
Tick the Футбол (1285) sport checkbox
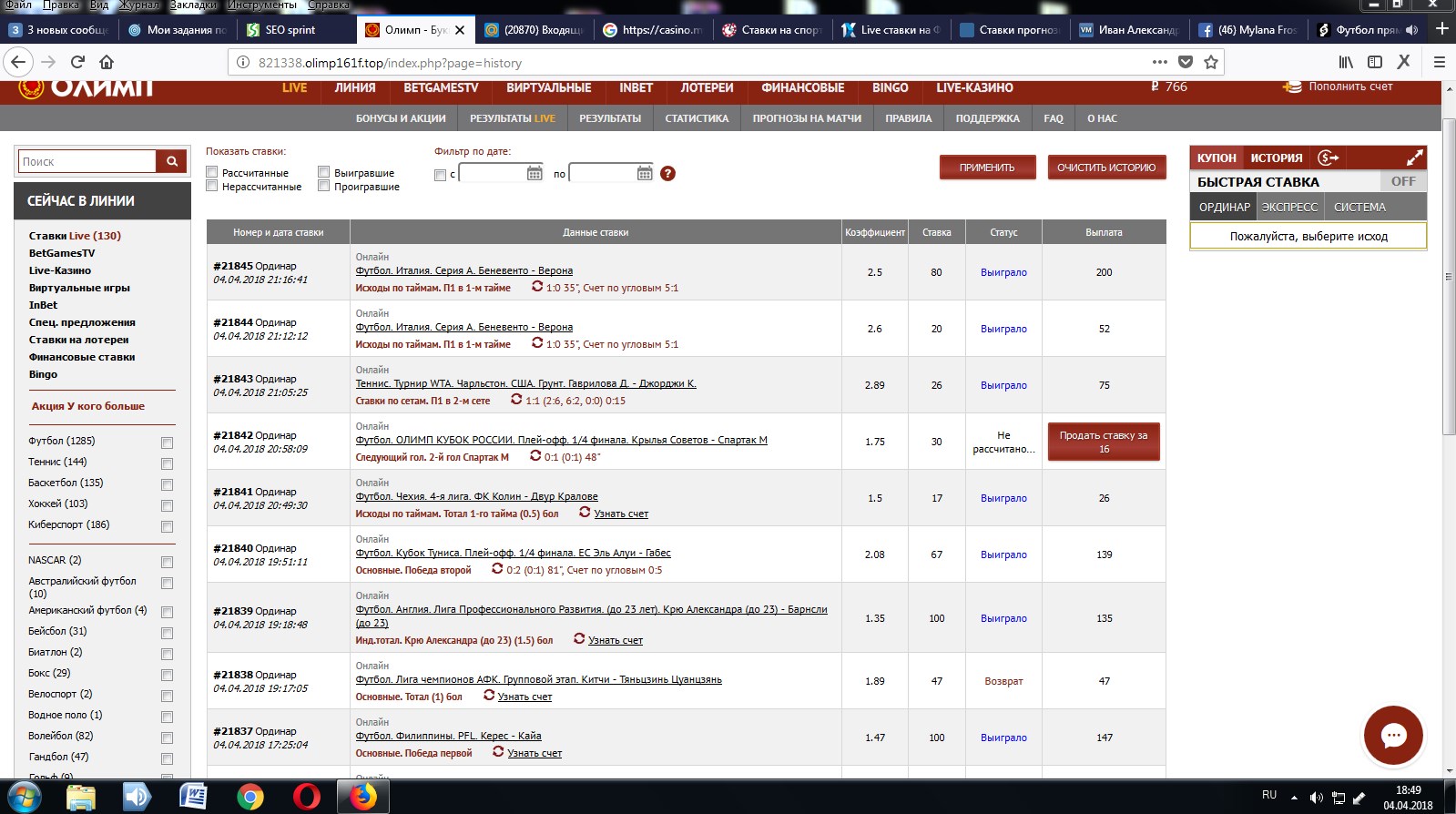coord(167,443)
